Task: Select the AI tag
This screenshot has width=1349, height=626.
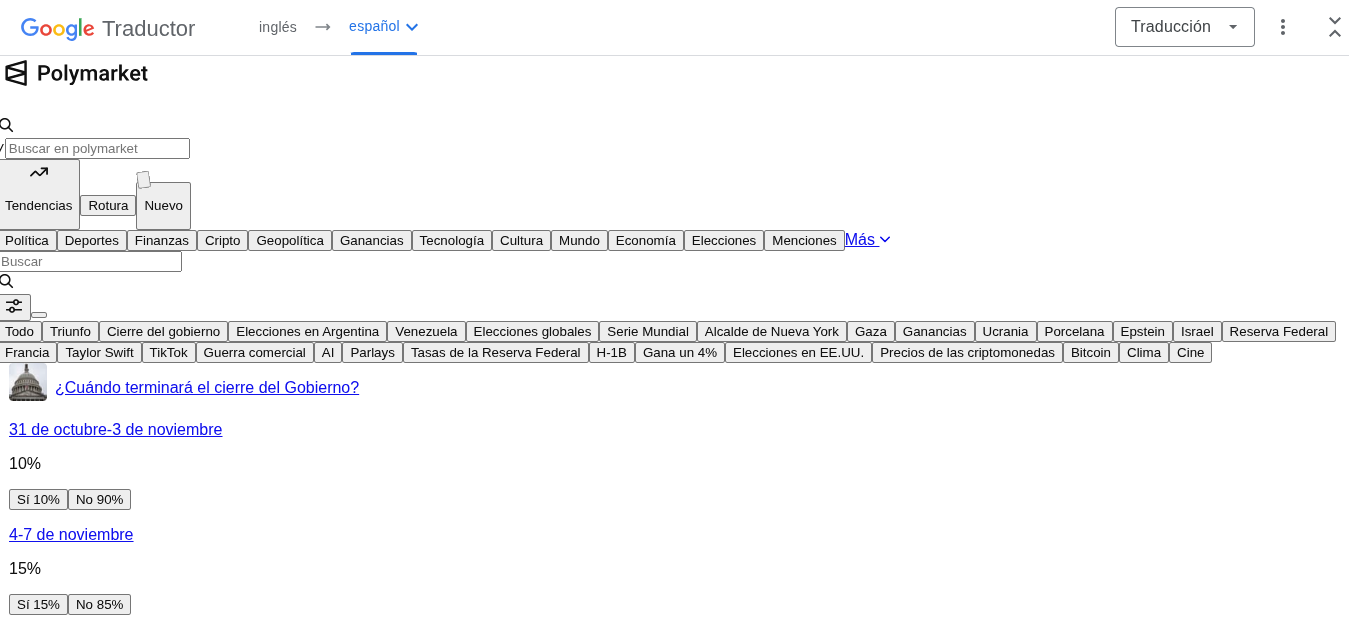Action: click(x=328, y=352)
